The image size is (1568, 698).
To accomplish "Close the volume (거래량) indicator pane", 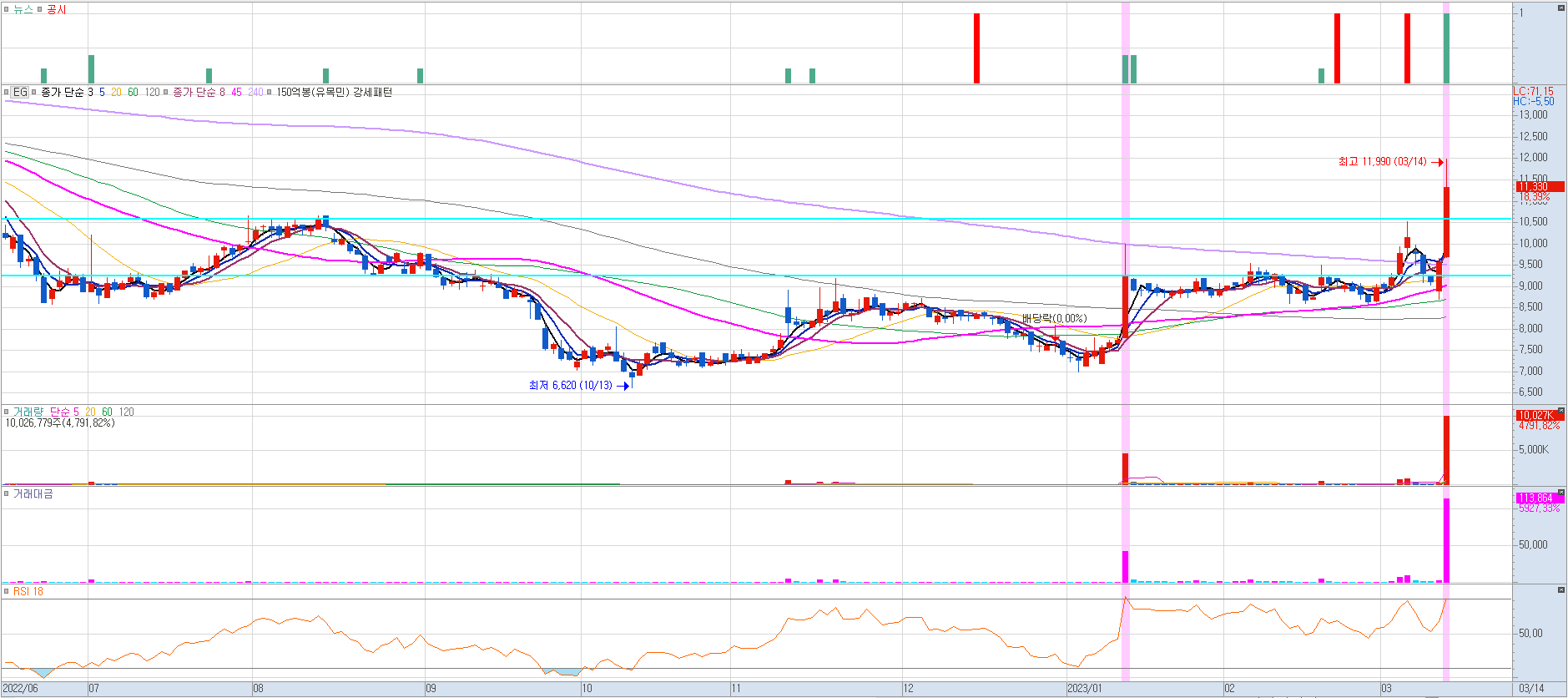I will coord(1560,411).
